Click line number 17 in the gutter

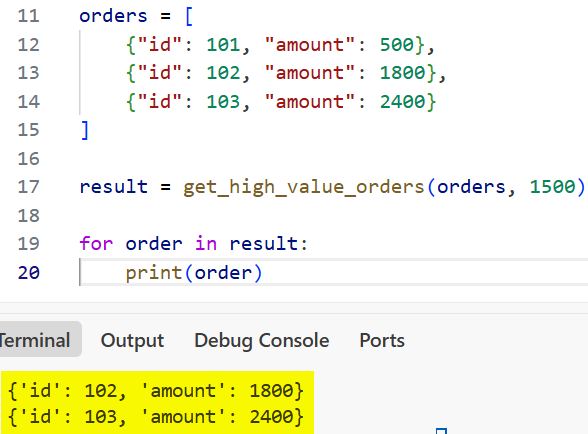click(x=28, y=187)
